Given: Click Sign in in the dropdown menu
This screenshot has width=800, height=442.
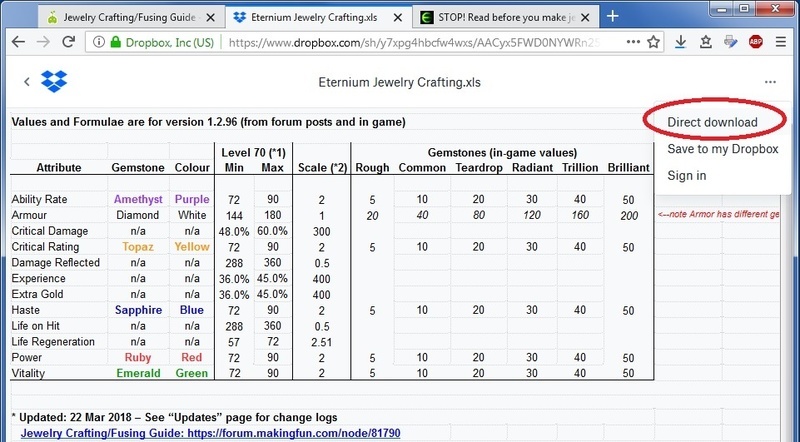Looking at the screenshot, I should (687, 175).
